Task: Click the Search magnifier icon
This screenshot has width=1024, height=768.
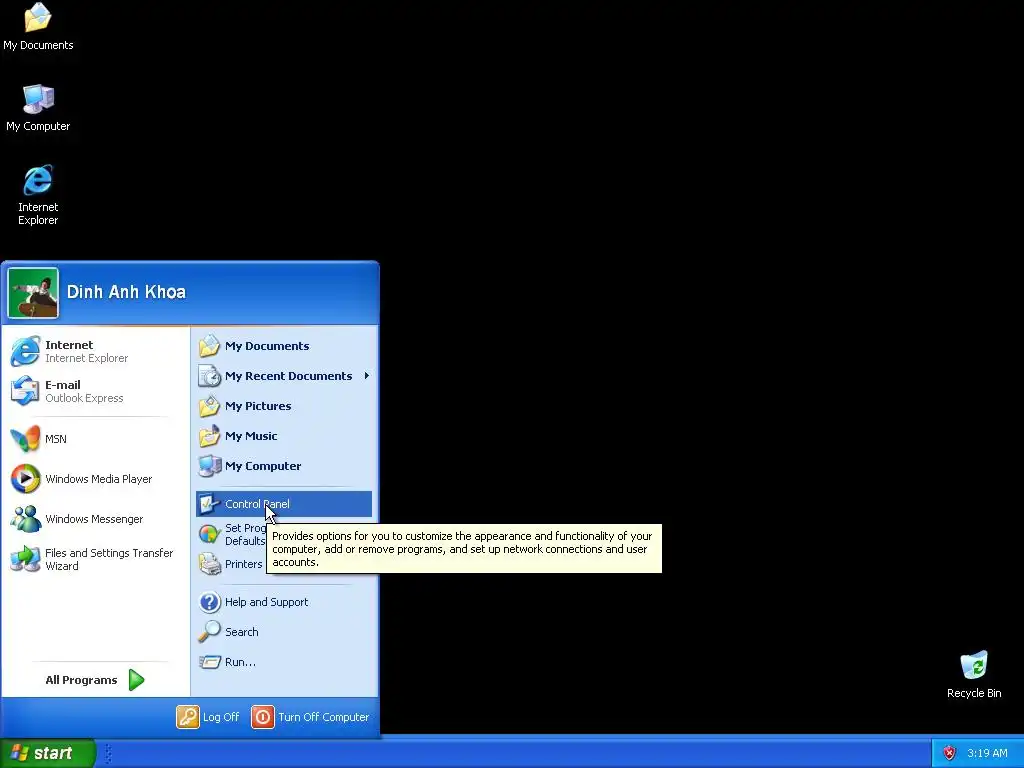Action: (210, 632)
